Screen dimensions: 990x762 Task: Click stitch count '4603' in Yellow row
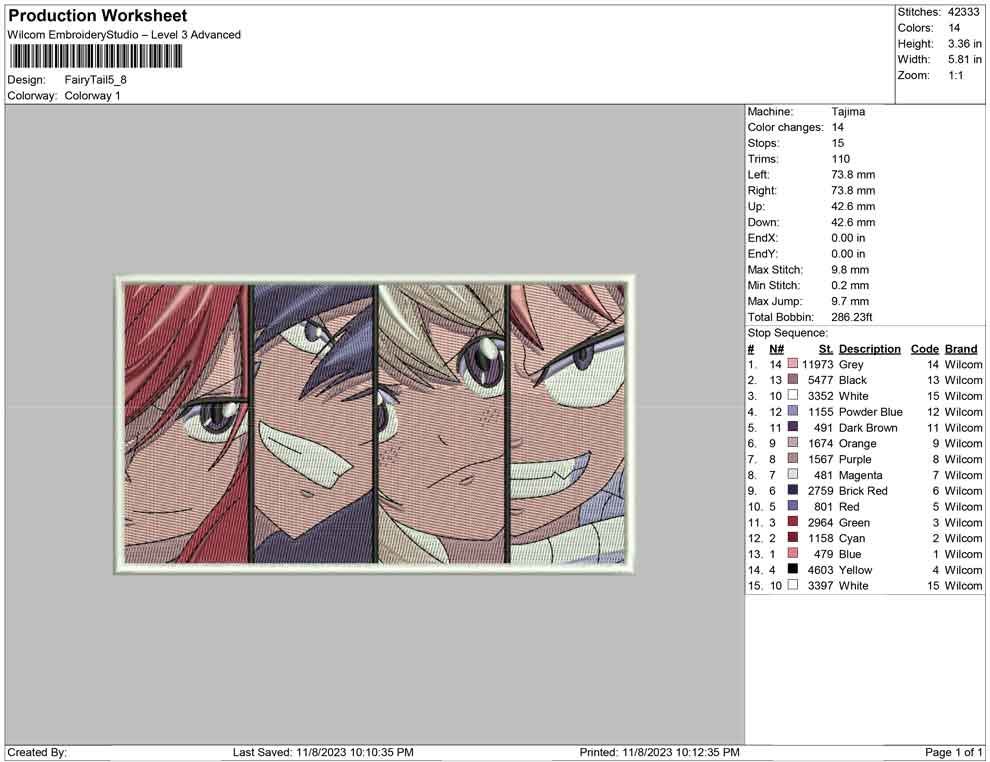820,569
